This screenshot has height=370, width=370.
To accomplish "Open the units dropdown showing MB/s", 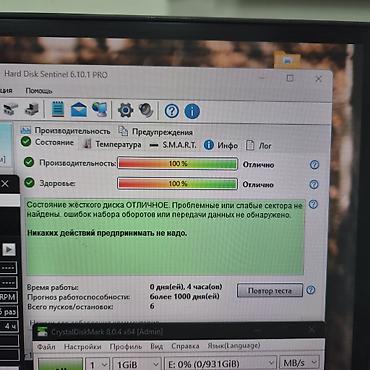I will (x=299, y=363).
